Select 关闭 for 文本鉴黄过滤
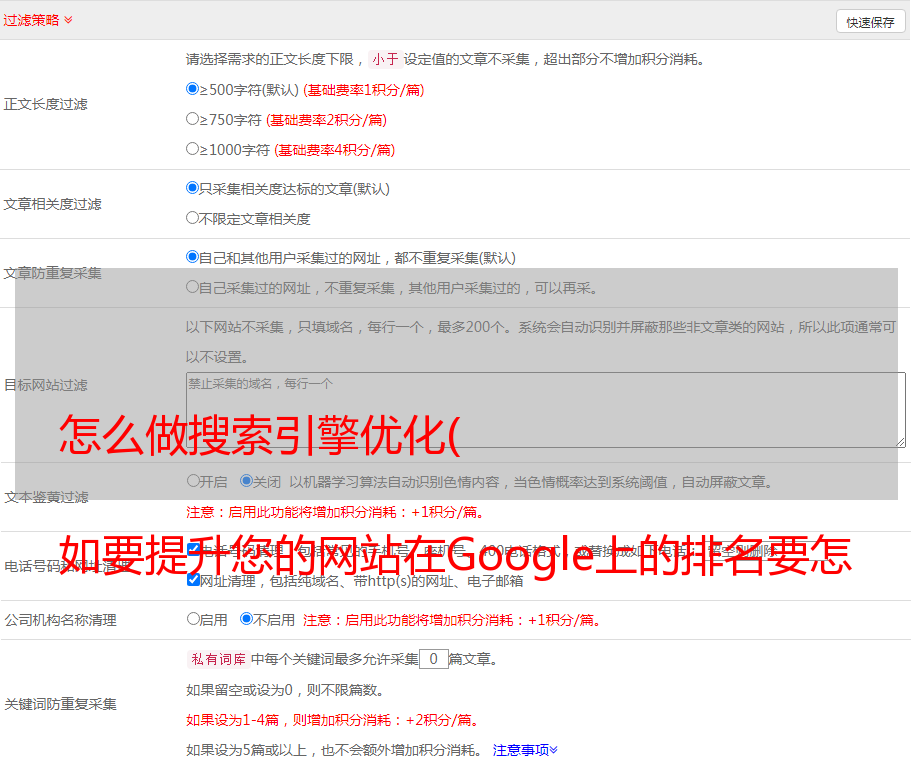912x768 pixels. coord(246,481)
